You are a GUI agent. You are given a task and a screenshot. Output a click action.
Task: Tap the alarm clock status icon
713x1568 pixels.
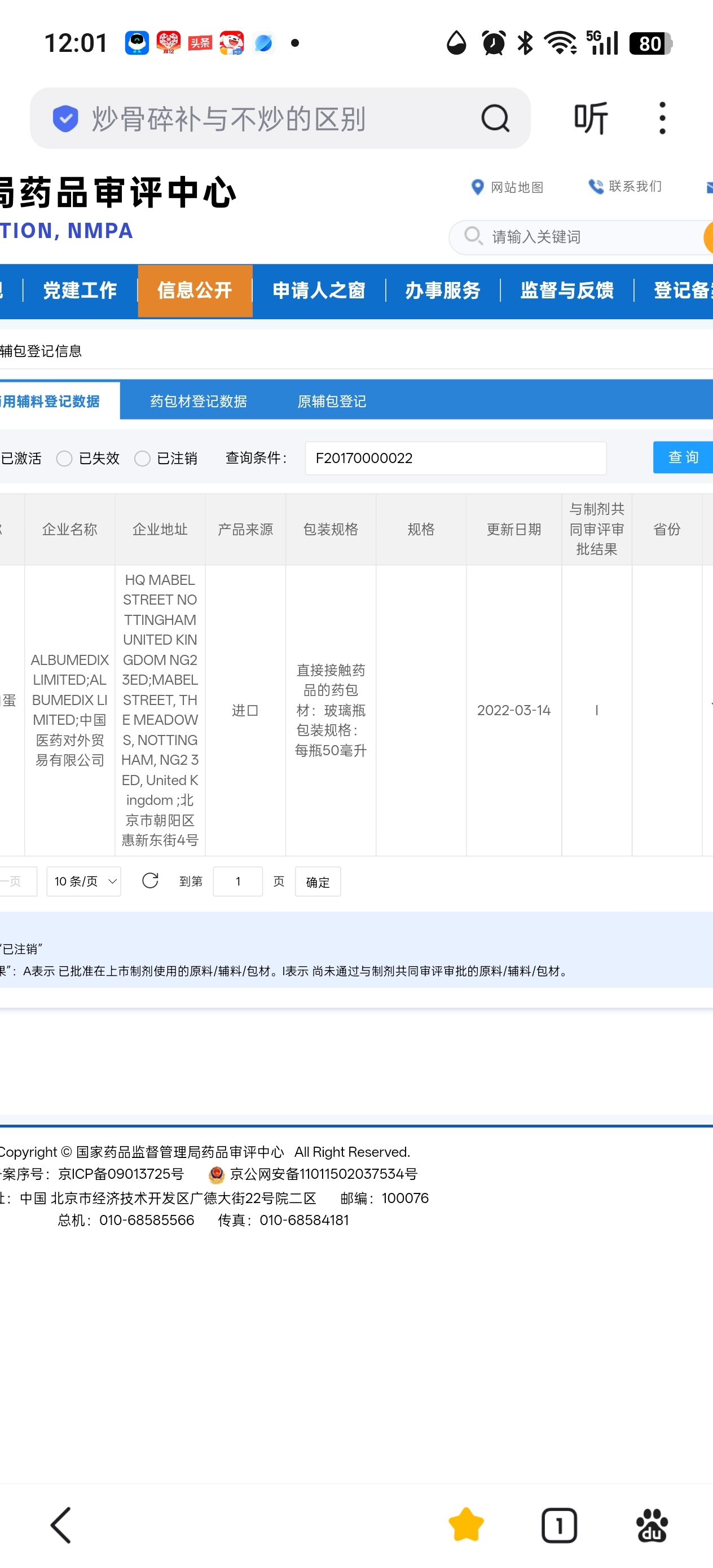coord(493,43)
